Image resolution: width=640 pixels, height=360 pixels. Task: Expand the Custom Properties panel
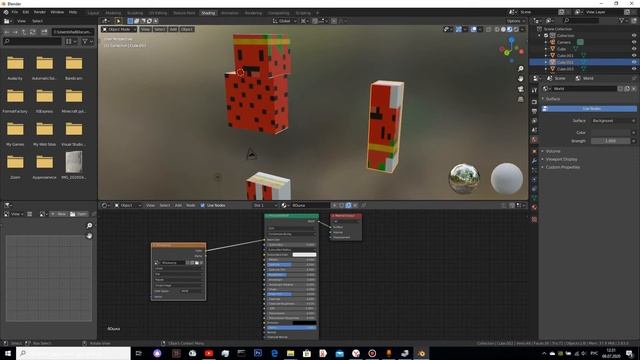[x=562, y=167]
